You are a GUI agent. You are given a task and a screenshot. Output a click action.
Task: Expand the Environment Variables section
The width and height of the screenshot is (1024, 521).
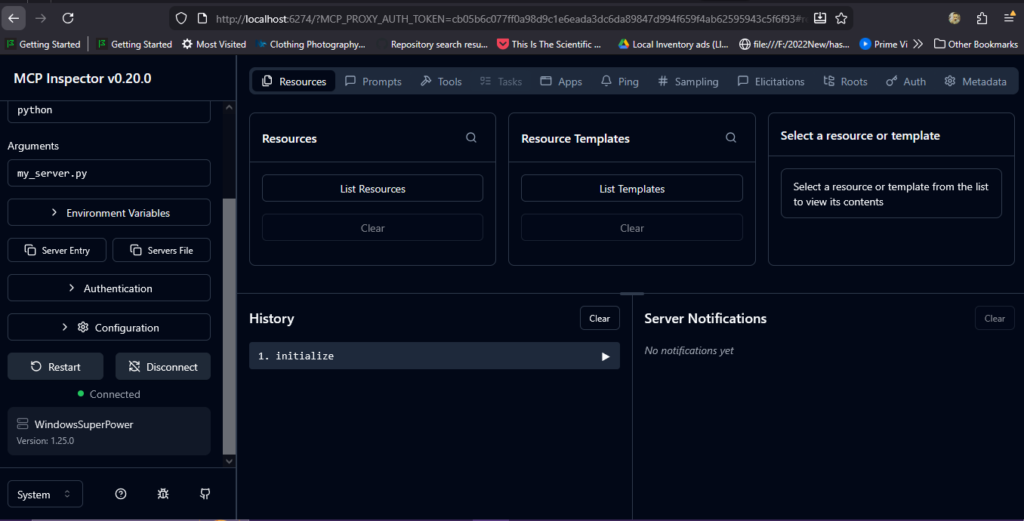109,213
